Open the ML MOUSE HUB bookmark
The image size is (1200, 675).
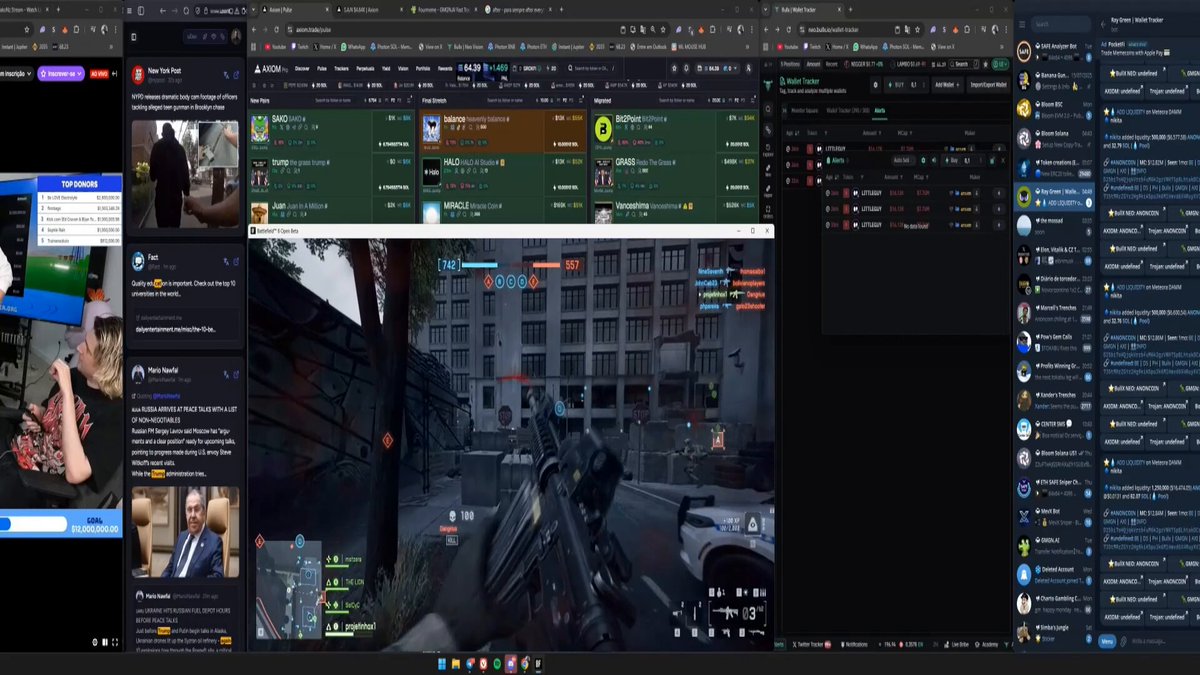(689, 47)
